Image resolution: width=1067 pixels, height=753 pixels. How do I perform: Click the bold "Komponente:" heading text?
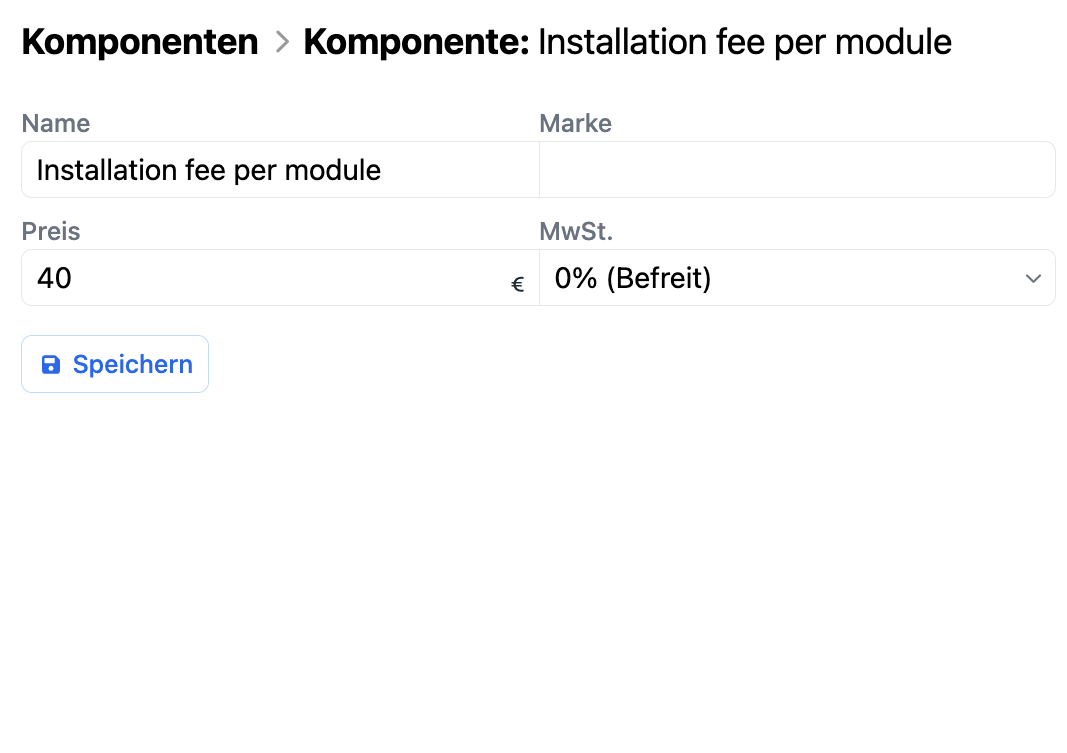tap(416, 42)
